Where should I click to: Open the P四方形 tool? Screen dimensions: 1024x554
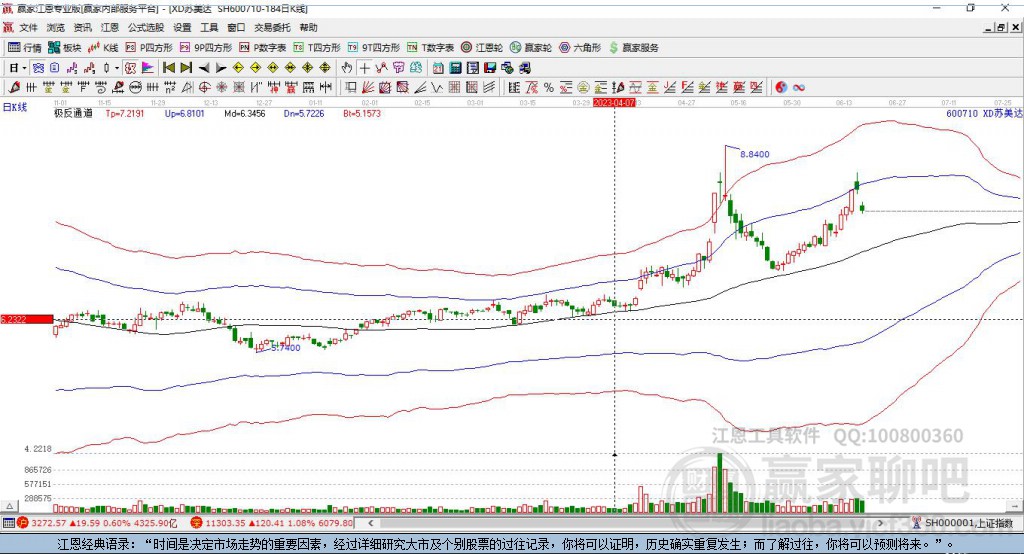(149, 48)
